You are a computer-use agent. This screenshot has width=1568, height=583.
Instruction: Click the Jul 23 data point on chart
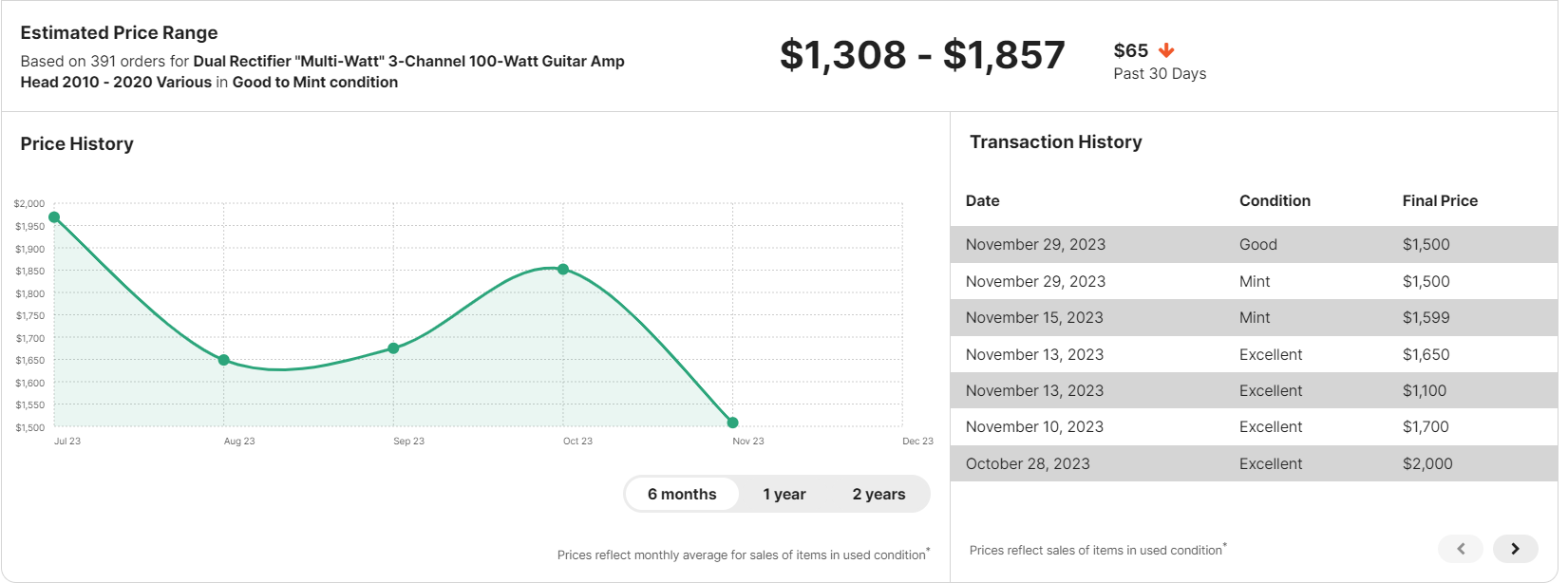pyautogui.click(x=54, y=217)
